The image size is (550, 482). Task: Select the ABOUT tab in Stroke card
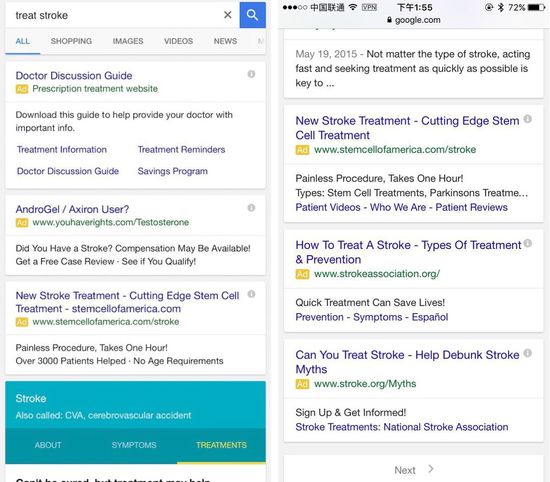(x=48, y=445)
